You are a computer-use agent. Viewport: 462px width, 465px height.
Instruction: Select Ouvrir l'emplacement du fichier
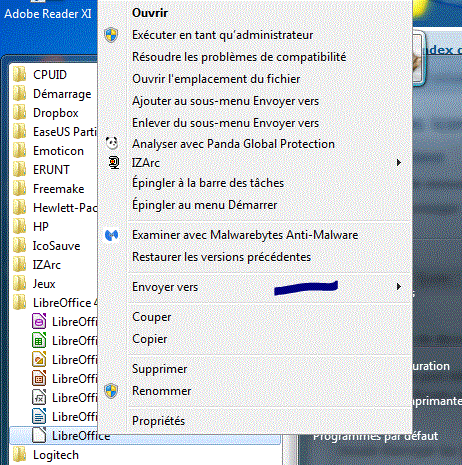216,79
